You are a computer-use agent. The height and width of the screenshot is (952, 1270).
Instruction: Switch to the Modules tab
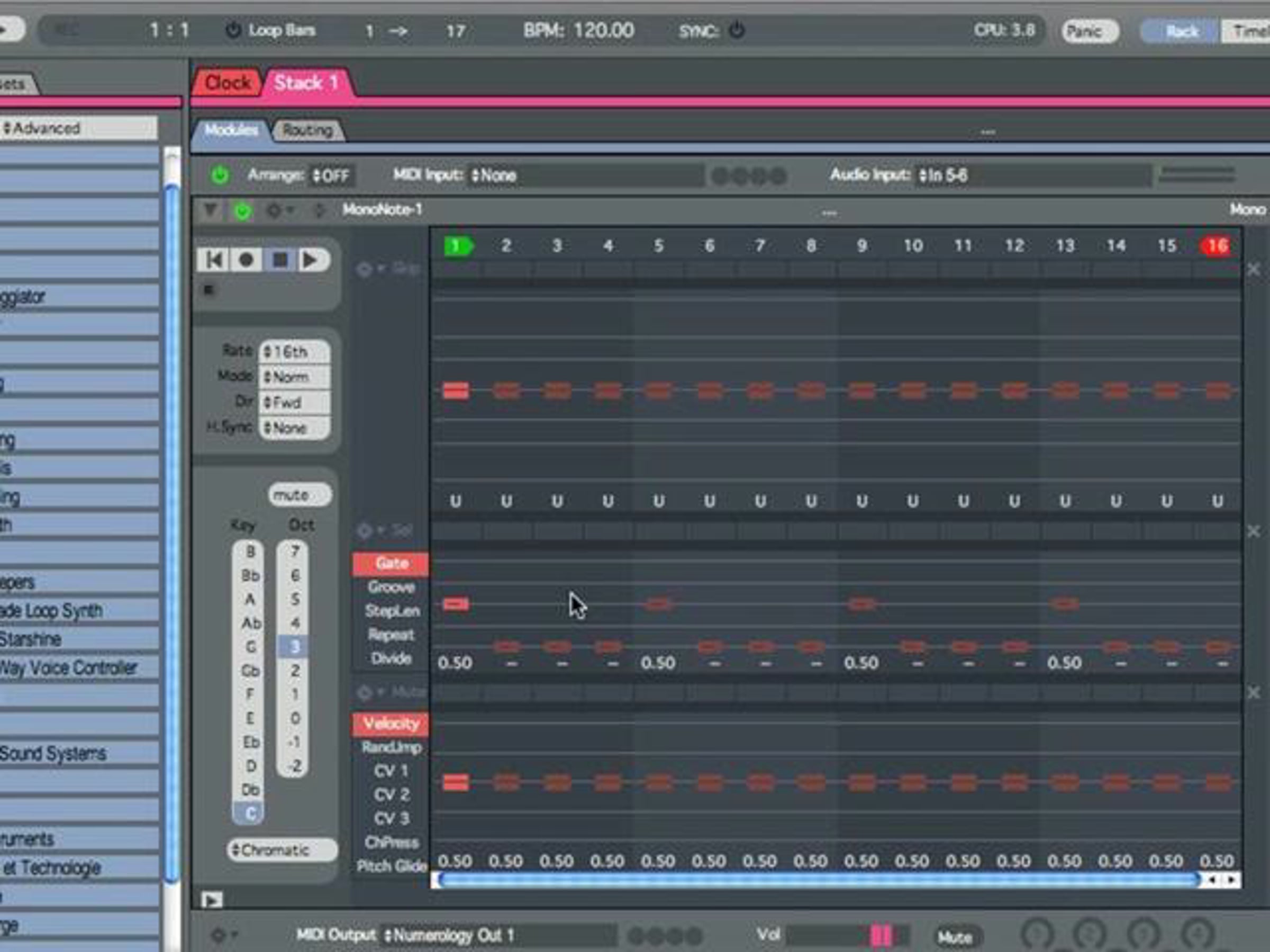pos(231,130)
